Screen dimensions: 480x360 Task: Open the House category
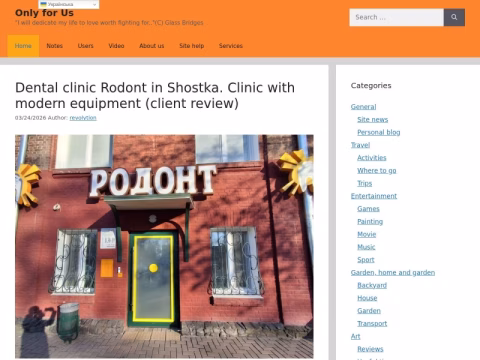click(367, 298)
